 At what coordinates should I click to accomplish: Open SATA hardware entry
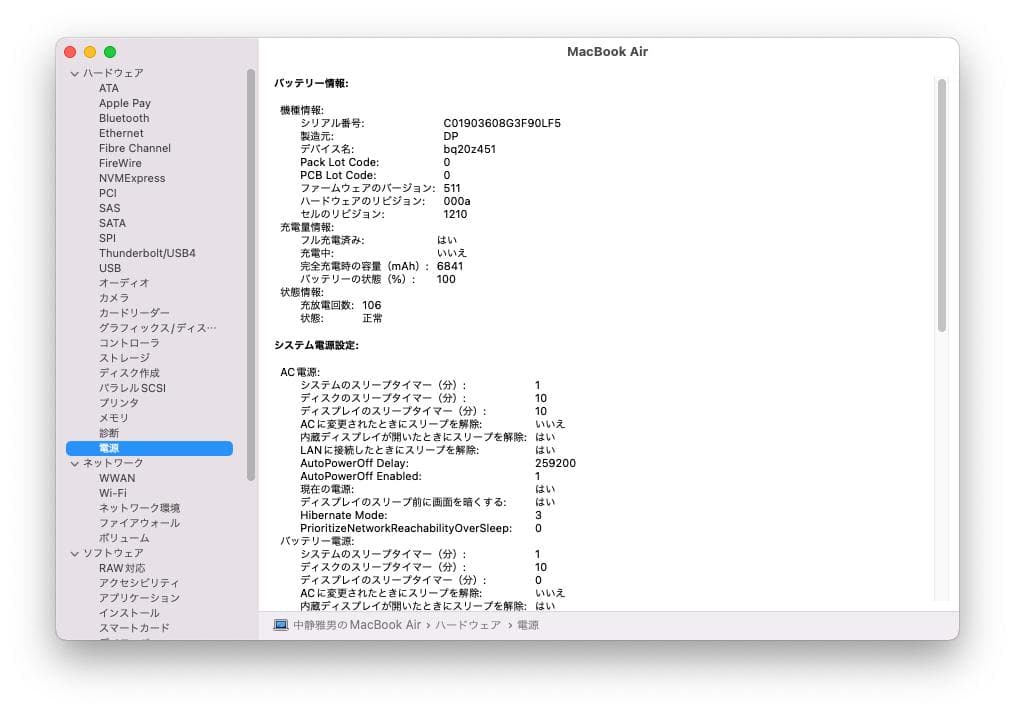[112, 223]
